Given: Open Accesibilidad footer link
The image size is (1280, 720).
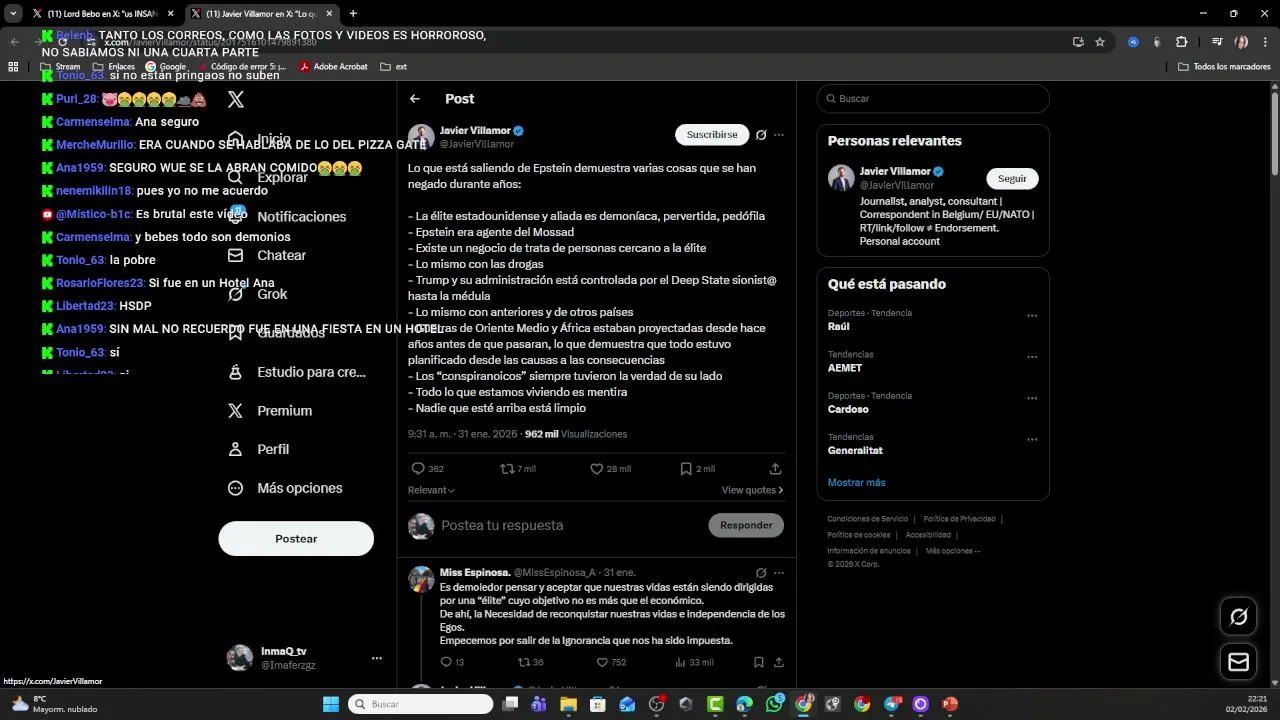Looking at the screenshot, I should 928,535.
